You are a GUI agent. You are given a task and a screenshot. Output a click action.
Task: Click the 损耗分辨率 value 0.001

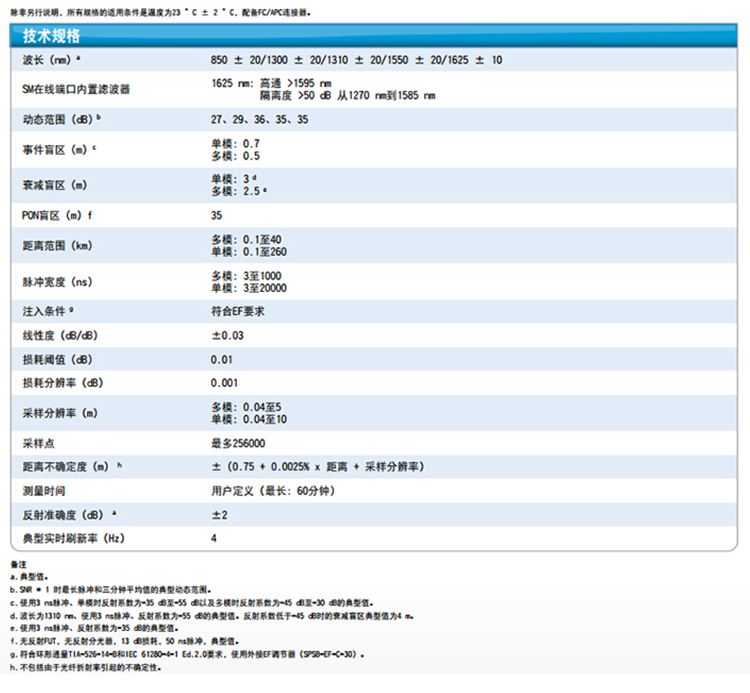(x=225, y=383)
